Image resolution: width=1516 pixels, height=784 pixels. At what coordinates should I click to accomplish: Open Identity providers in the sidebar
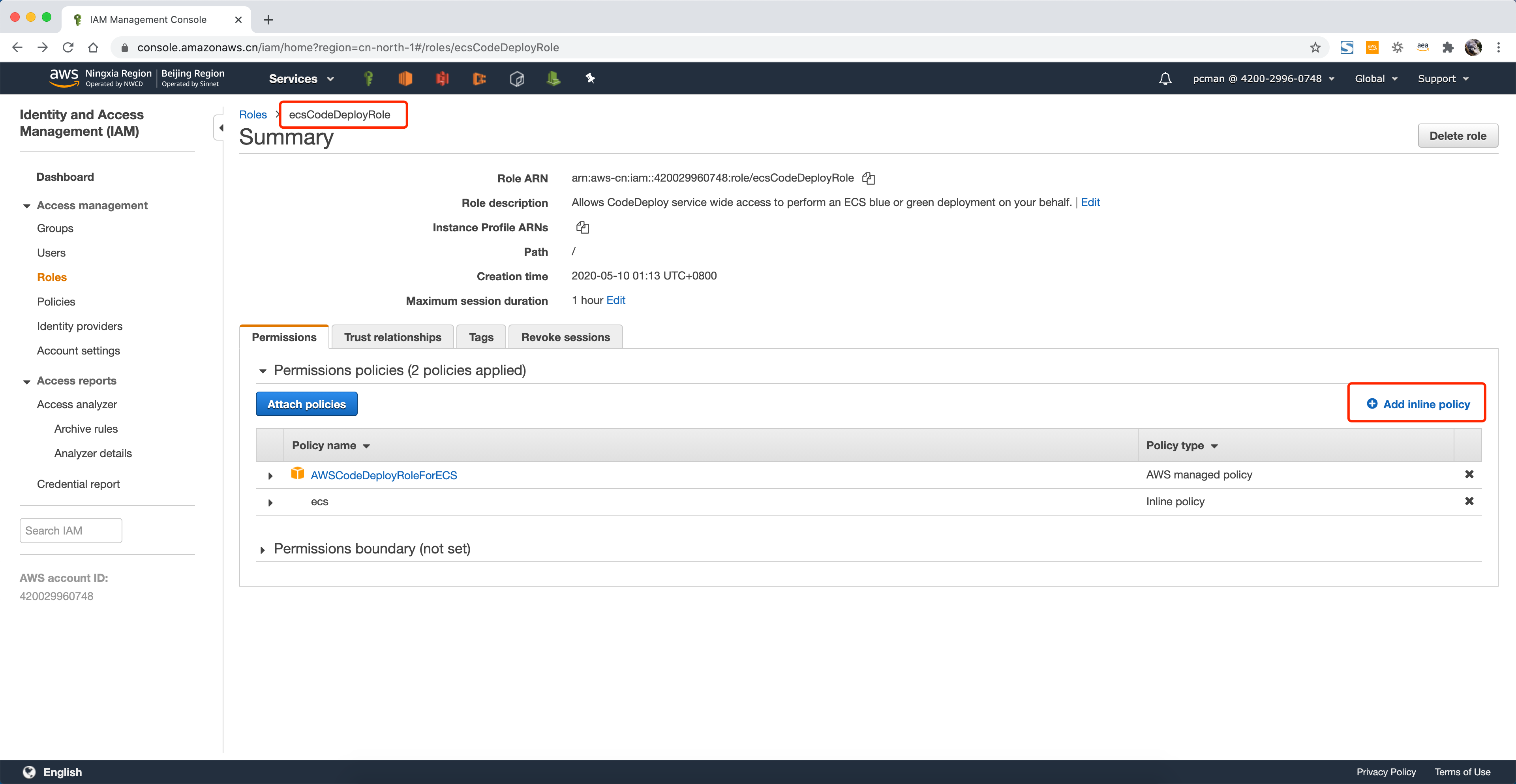[79, 326]
